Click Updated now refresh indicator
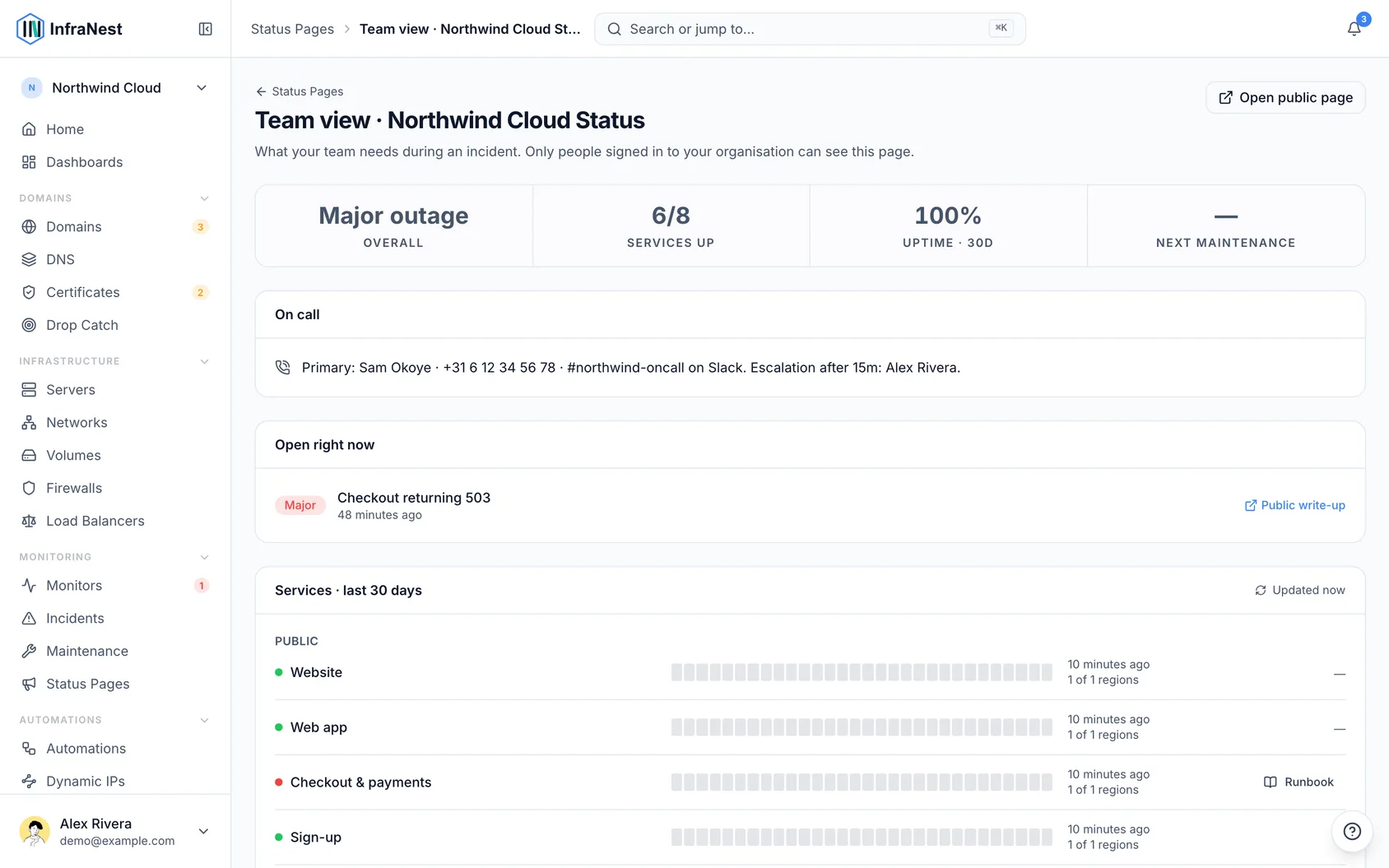 [x=1299, y=590]
